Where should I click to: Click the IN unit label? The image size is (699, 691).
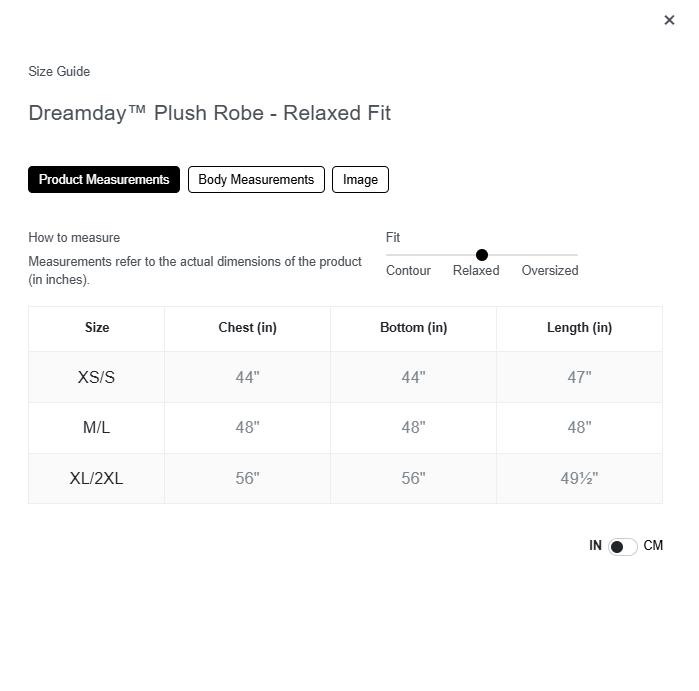pos(595,546)
